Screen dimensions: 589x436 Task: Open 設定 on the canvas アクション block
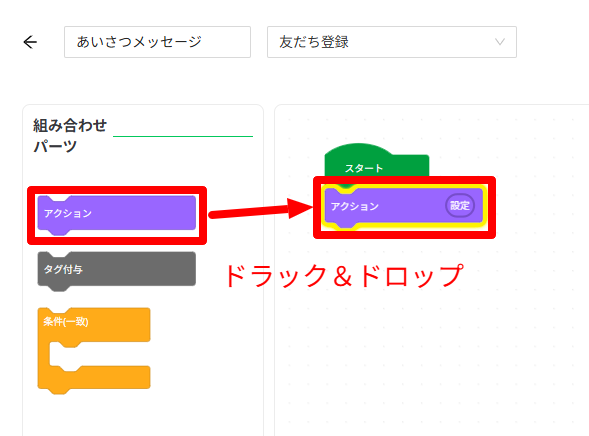pyautogui.click(x=460, y=205)
